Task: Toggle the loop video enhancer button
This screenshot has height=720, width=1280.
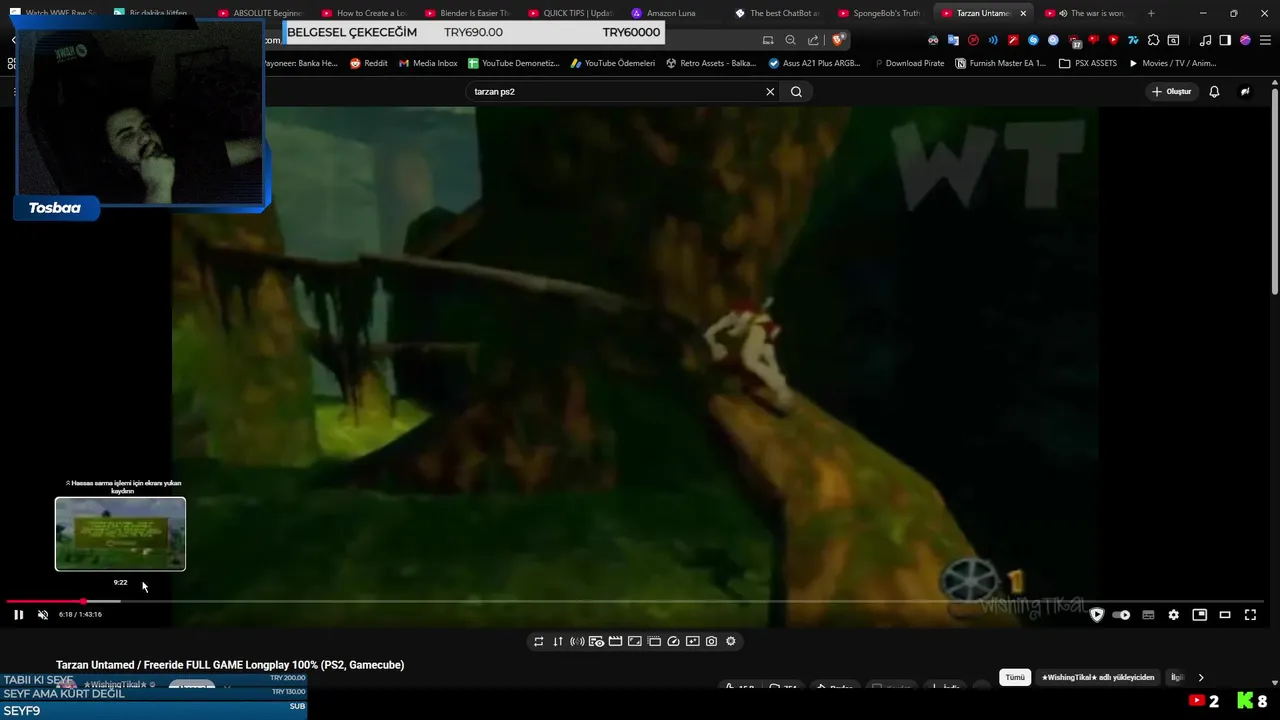Action: (x=539, y=641)
